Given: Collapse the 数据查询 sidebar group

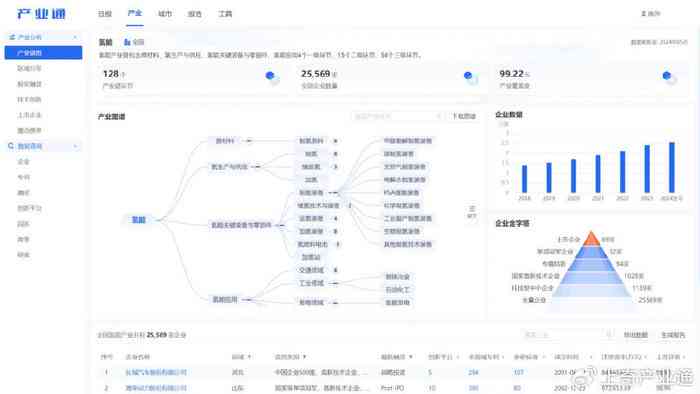Looking at the screenshot, I should point(75,146).
